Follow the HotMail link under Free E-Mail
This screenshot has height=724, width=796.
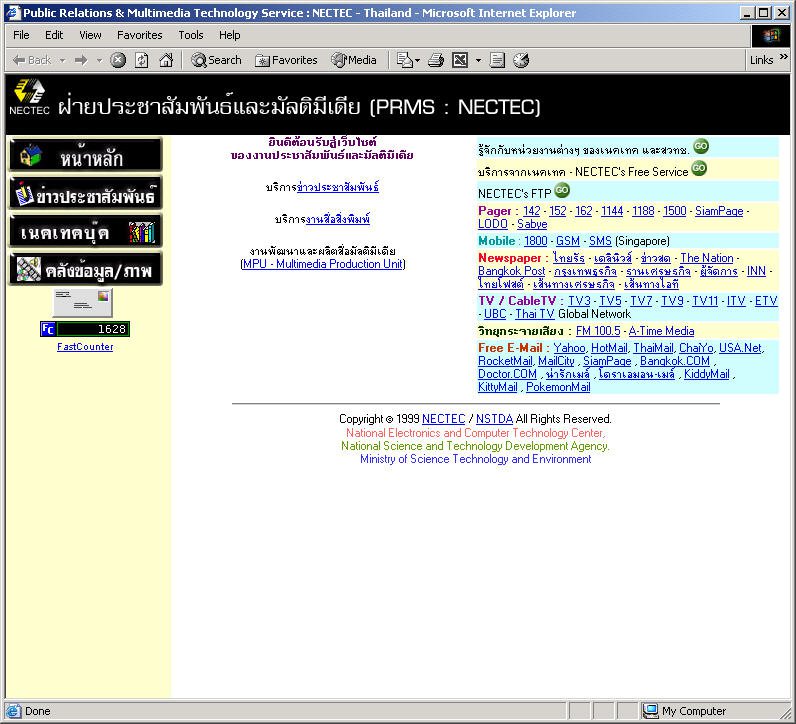[609, 348]
